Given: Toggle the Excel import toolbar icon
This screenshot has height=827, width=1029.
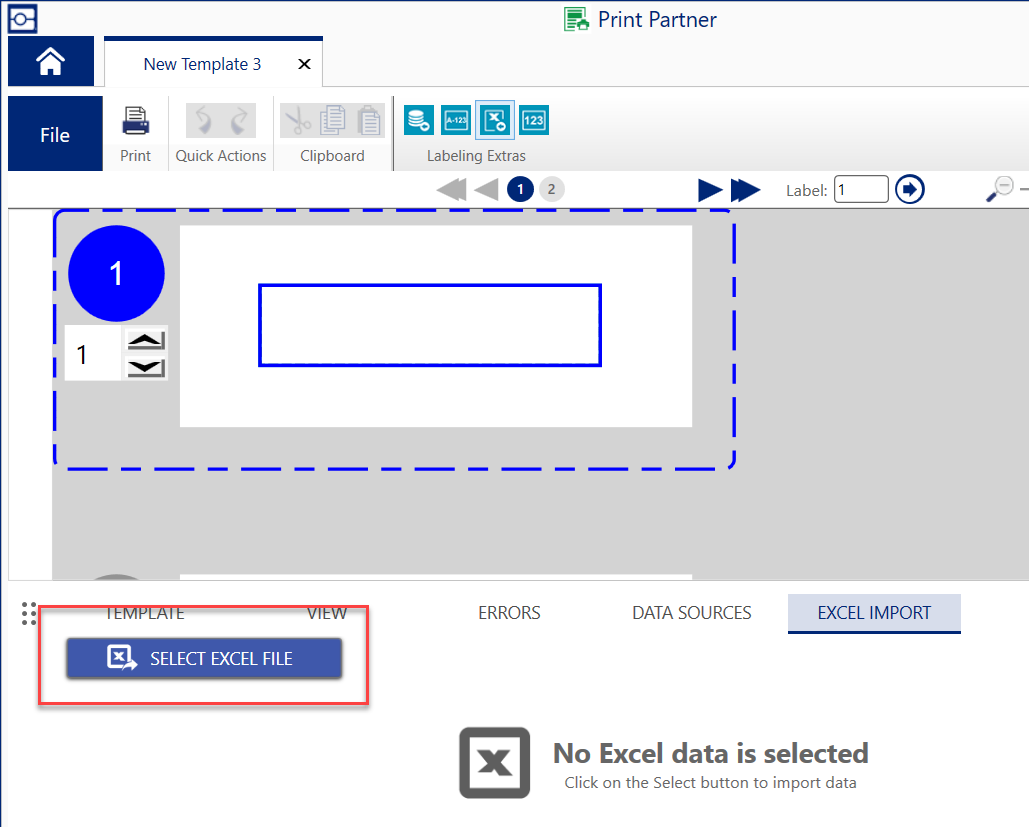Looking at the screenshot, I should [495, 120].
